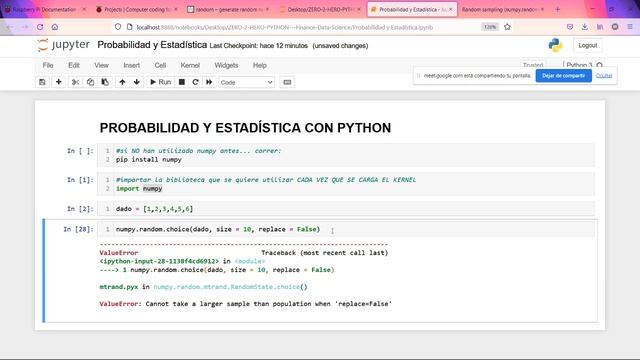
Task: Open the Widgets menu
Action: pyautogui.click(x=226, y=65)
